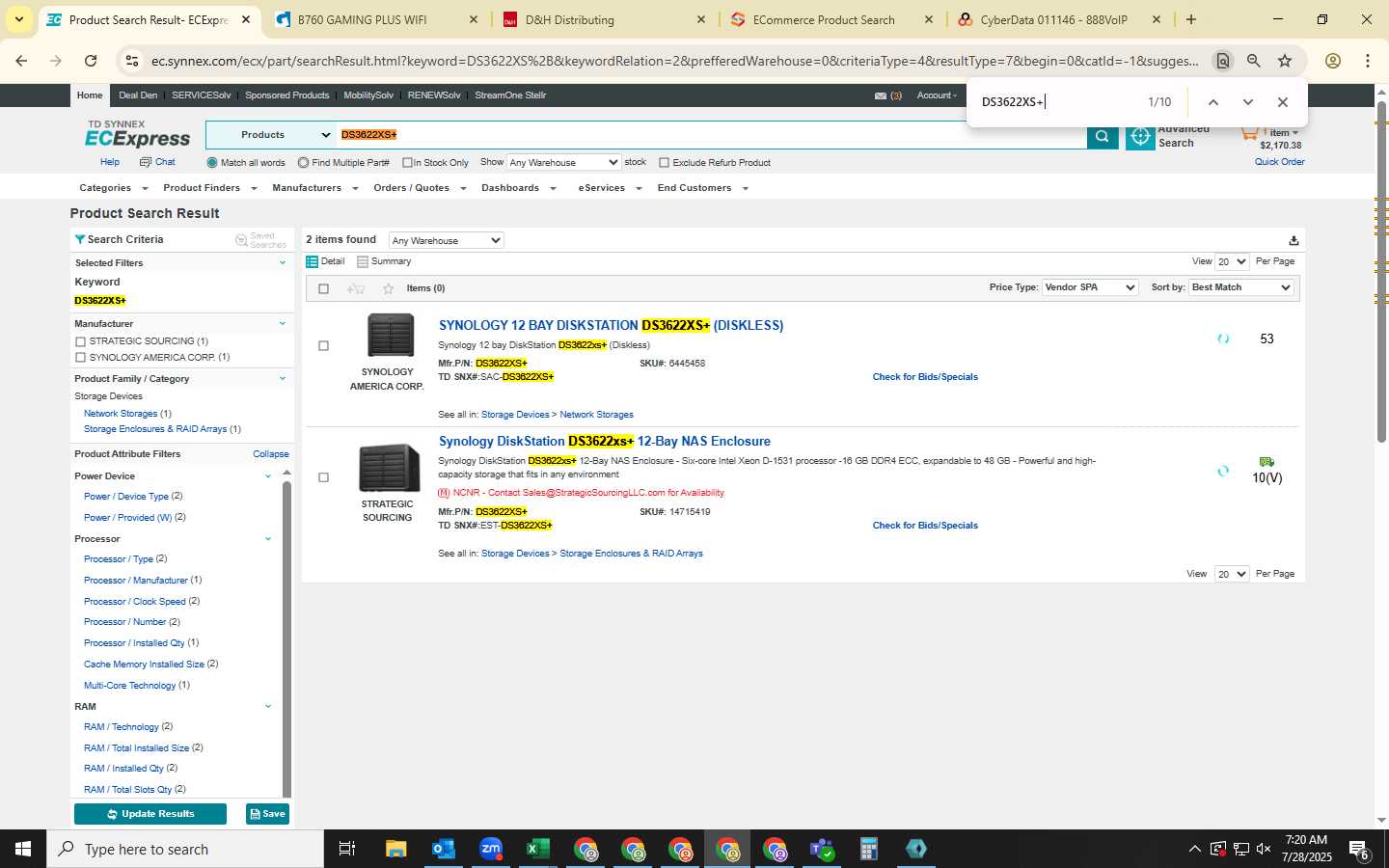Open the Dashboards menu
This screenshot has width=1389, height=868.
pyautogui.click(x=519, y=188)
